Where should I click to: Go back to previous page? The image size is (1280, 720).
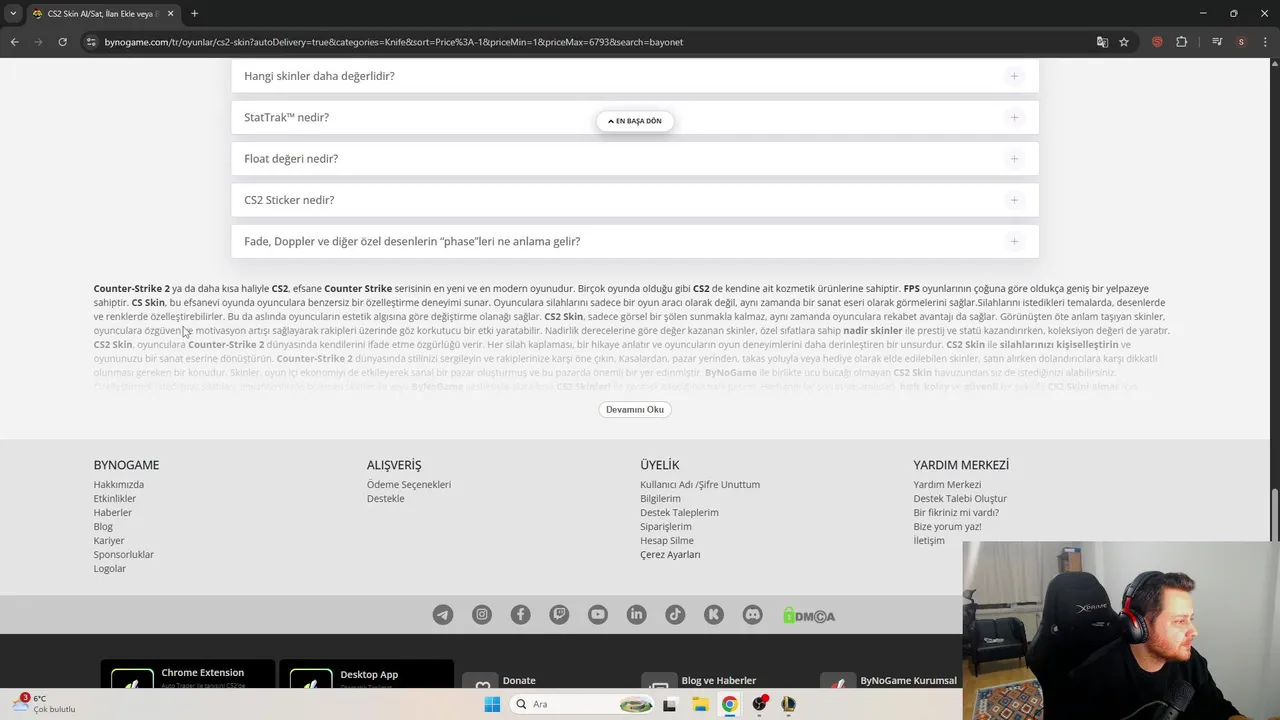(14, 42)
